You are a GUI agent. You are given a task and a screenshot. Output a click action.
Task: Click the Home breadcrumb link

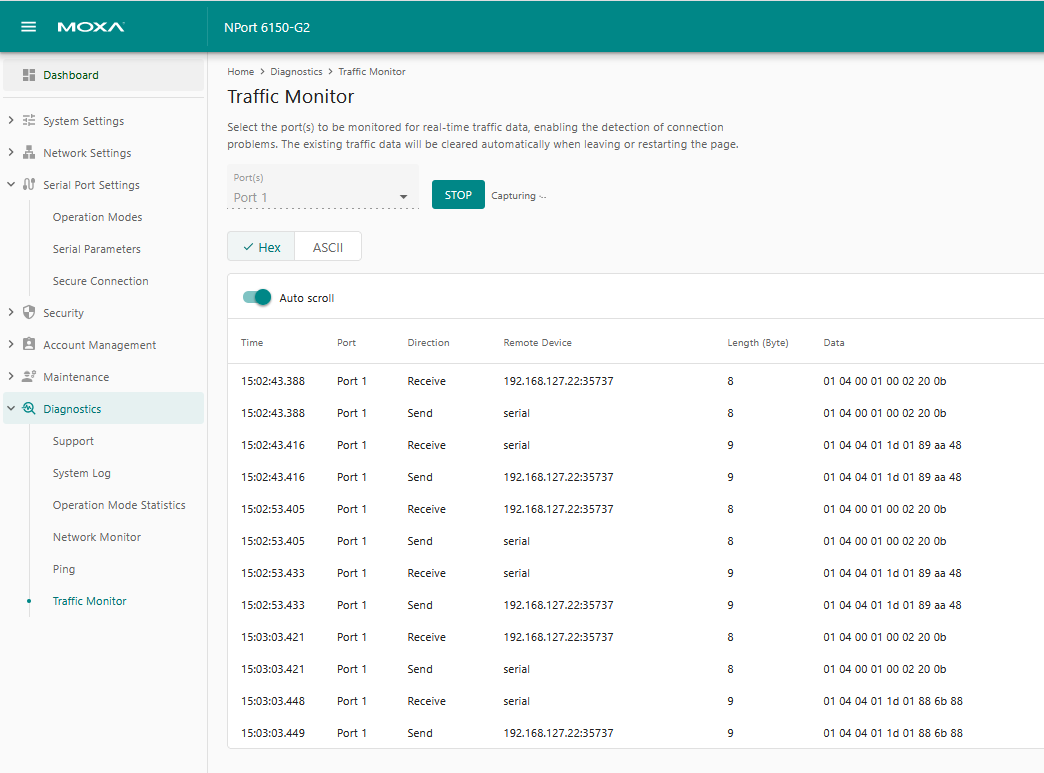point(240,72)
